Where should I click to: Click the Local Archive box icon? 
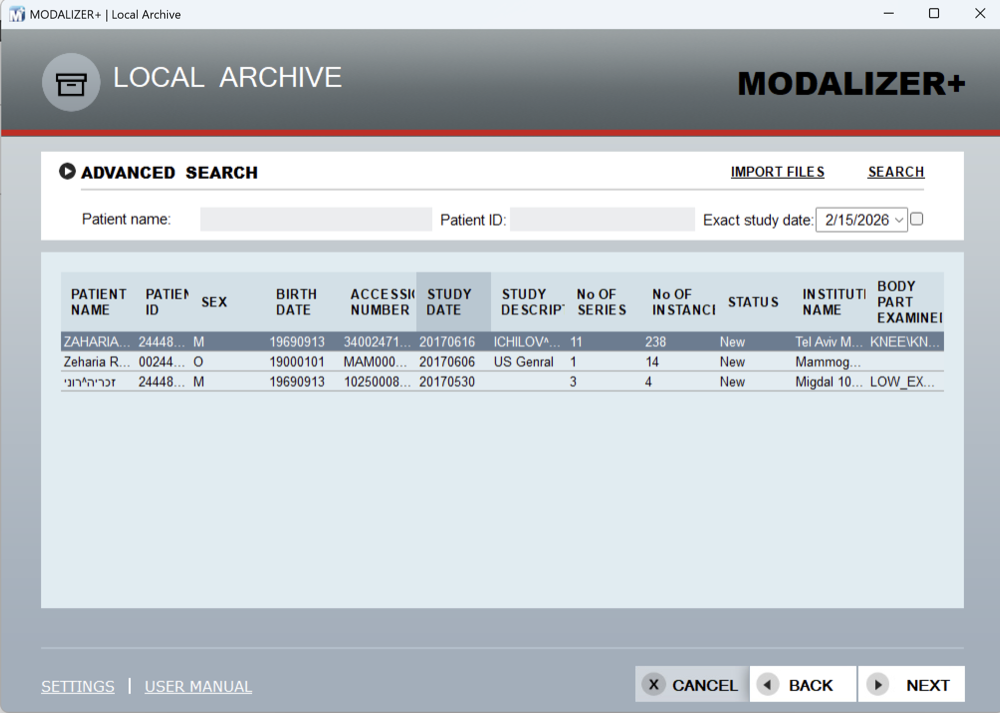[x=71, y=82]
